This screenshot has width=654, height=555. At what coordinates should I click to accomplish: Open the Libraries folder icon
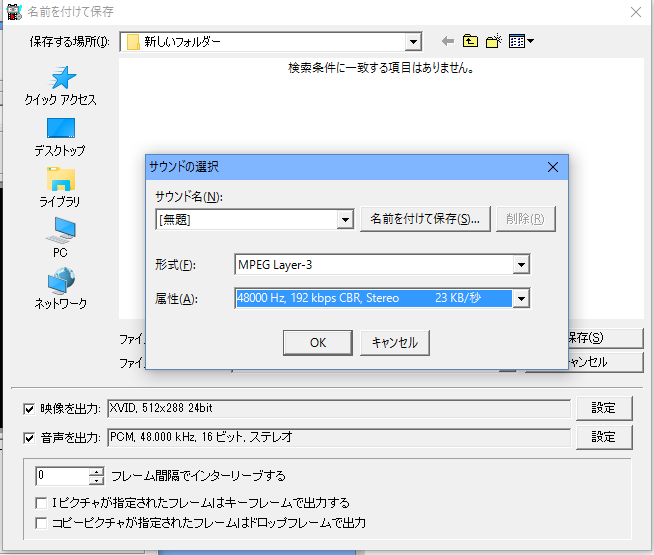(60, 180)
